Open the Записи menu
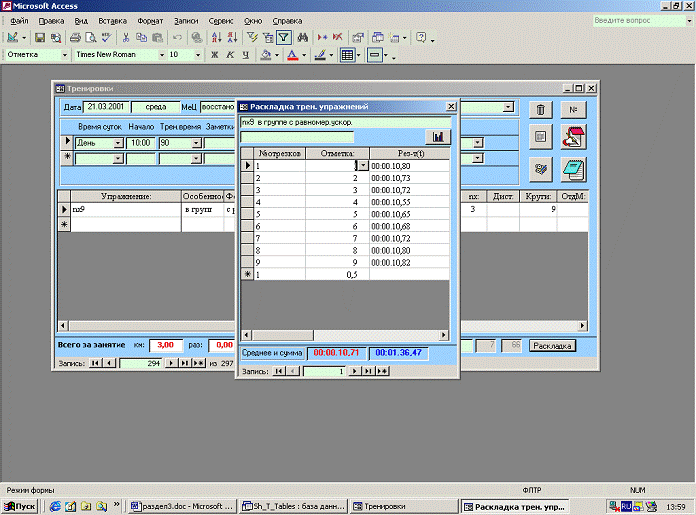696x515 pixels. [x=185, y=20]
